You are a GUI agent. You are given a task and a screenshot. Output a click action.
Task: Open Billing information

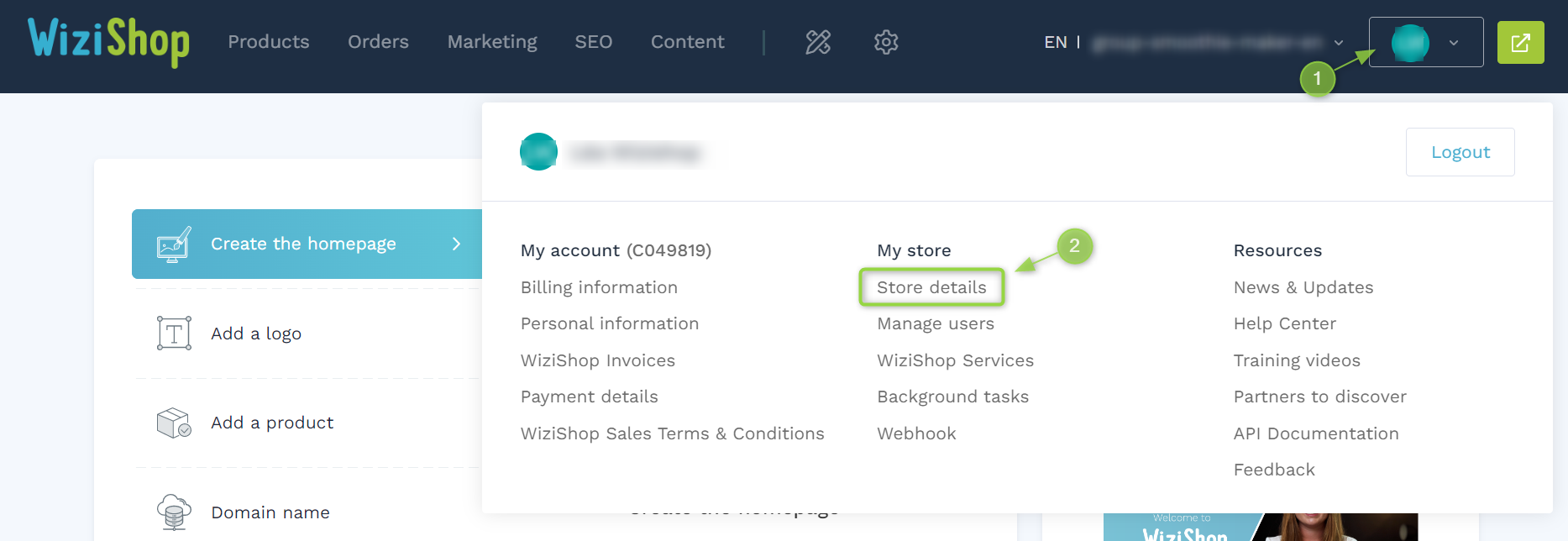click(x=599, y=287)
